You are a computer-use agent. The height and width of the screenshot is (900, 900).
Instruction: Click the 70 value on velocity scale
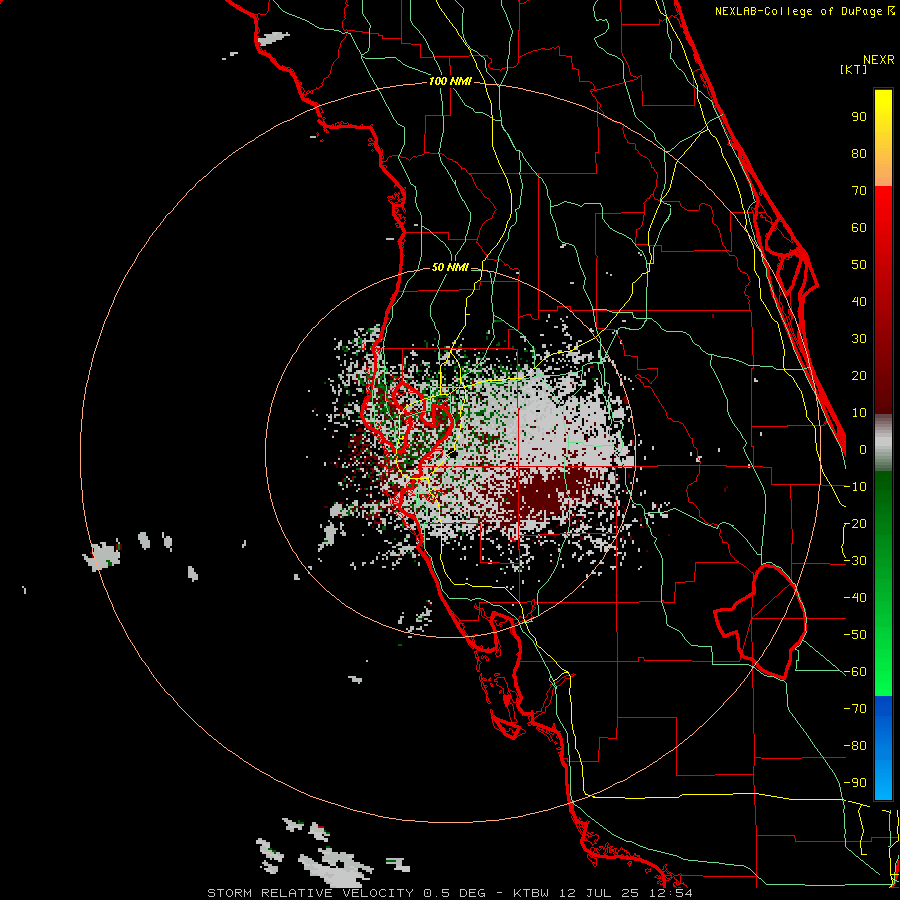[x=859, y=191]
